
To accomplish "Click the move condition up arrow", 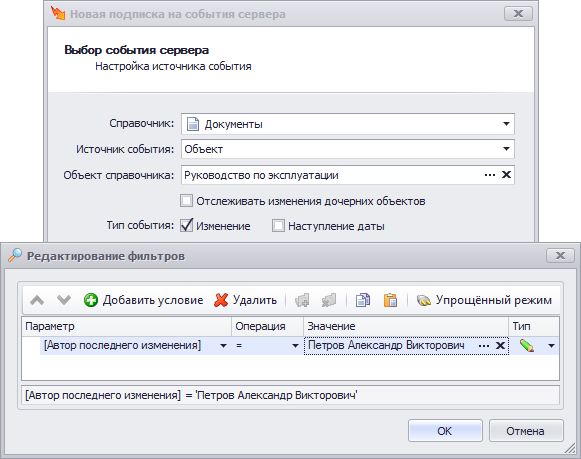I will 37,300.
